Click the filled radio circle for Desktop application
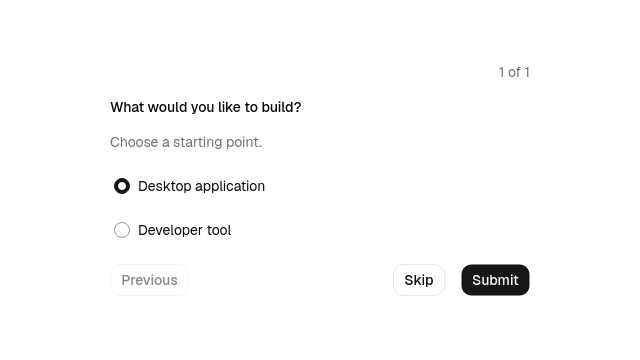Image resolution: width=640 pixels, height=360 pixels. [122, 186]
